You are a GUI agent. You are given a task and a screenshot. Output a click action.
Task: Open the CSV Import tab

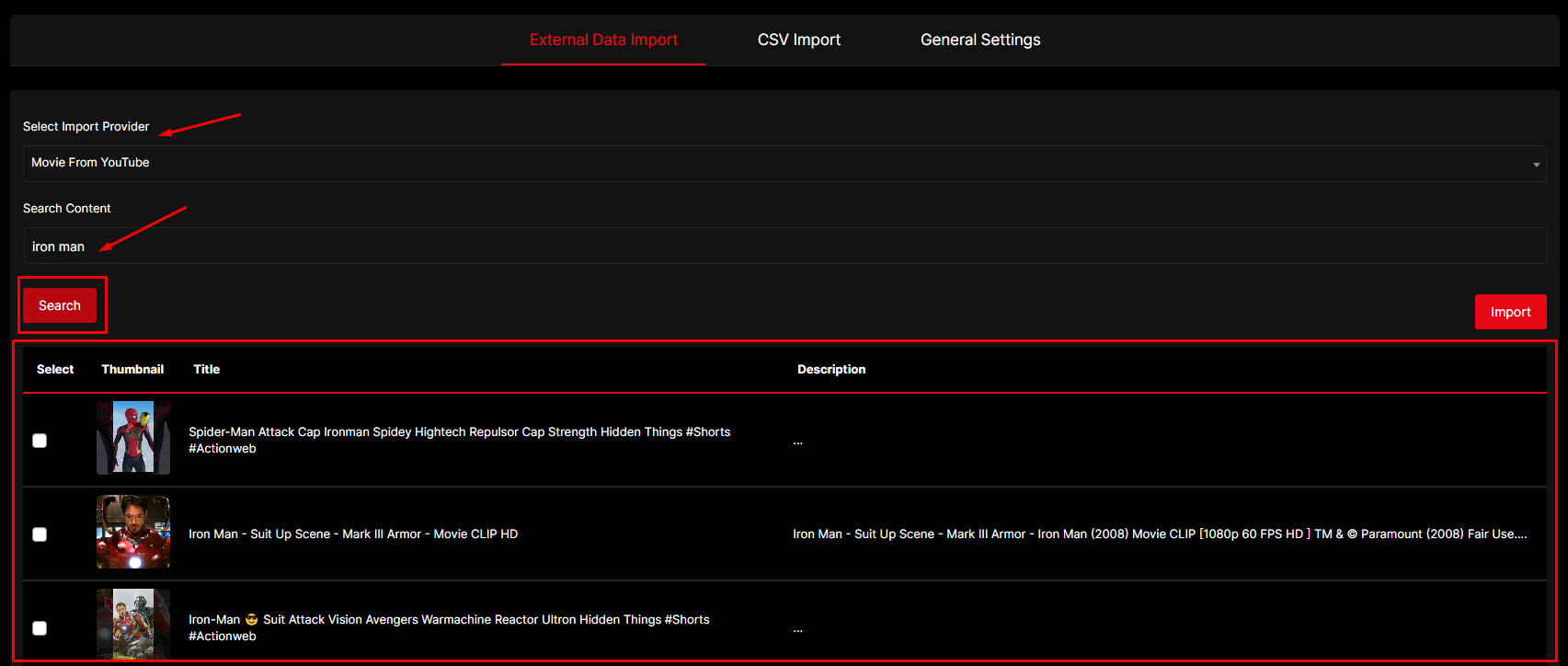tap(799, 40)
